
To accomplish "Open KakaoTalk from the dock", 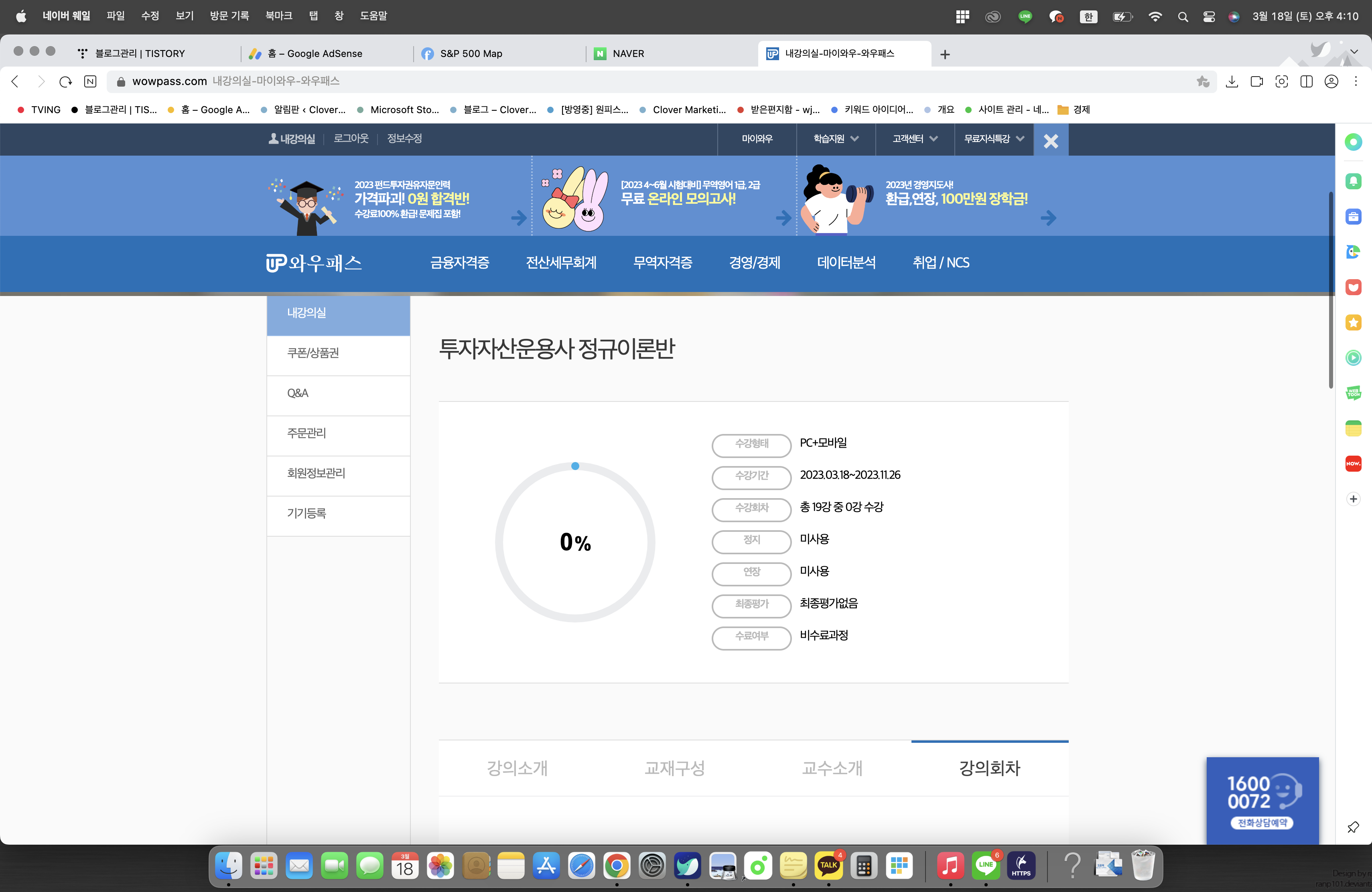I will [x=828, y=866].
